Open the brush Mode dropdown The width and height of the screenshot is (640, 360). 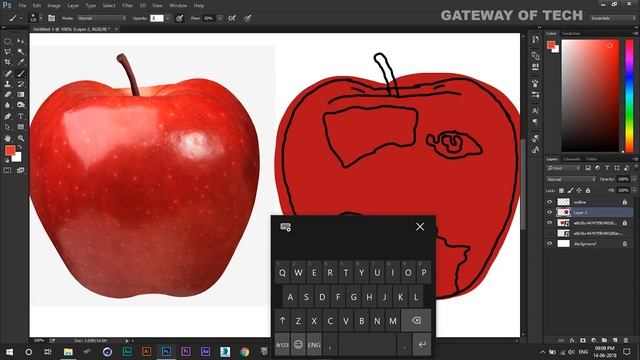coord(102,18)
